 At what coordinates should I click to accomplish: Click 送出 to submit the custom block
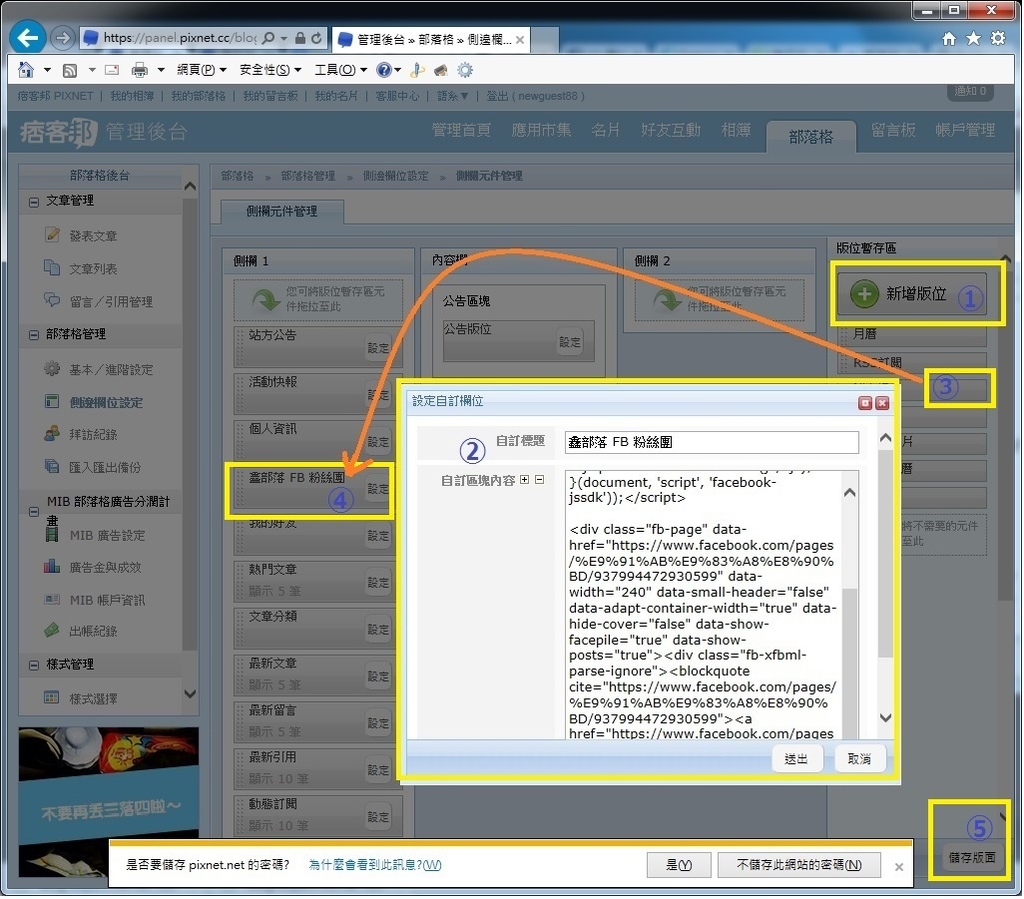coord(796,760)
